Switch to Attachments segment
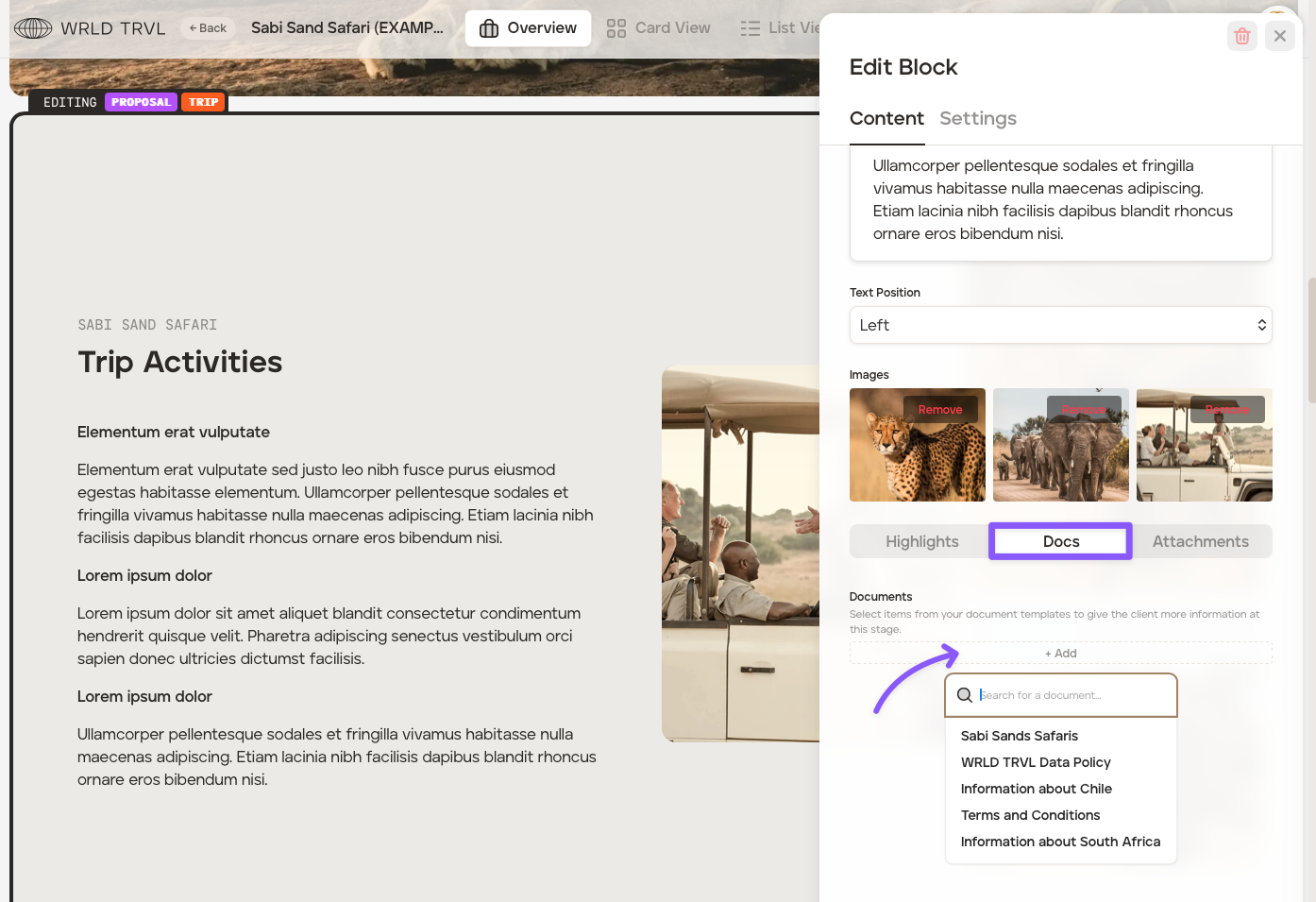This screenshot has height=902, width=1316. pyautogui.click(x=1200, y=541)
